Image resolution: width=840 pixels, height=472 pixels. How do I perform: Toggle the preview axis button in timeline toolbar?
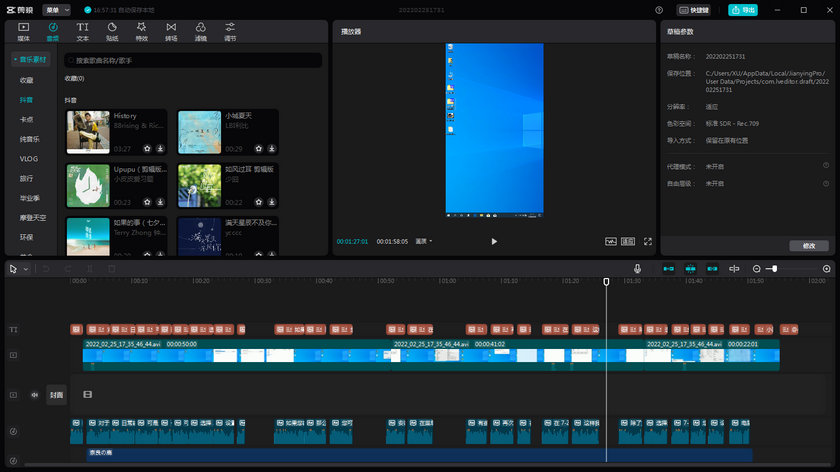(734, 268)
